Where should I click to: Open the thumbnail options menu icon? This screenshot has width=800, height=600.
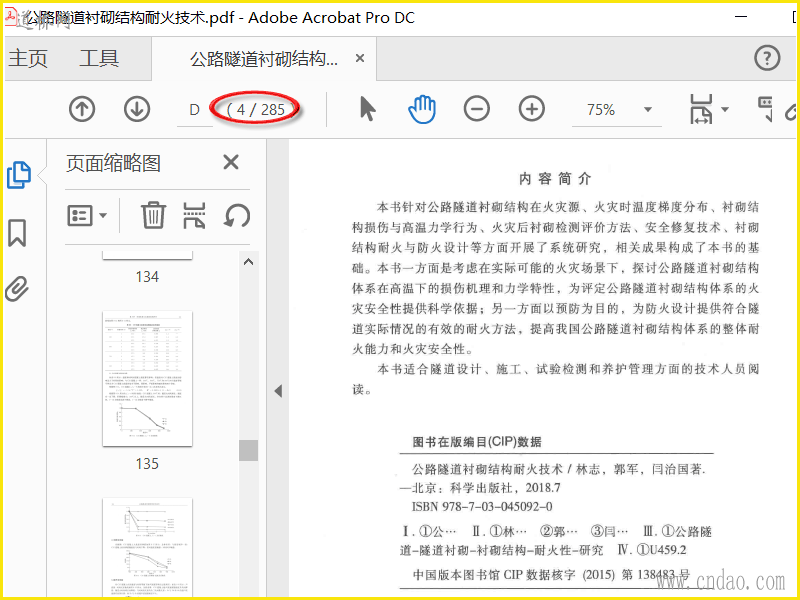(80, 216)
